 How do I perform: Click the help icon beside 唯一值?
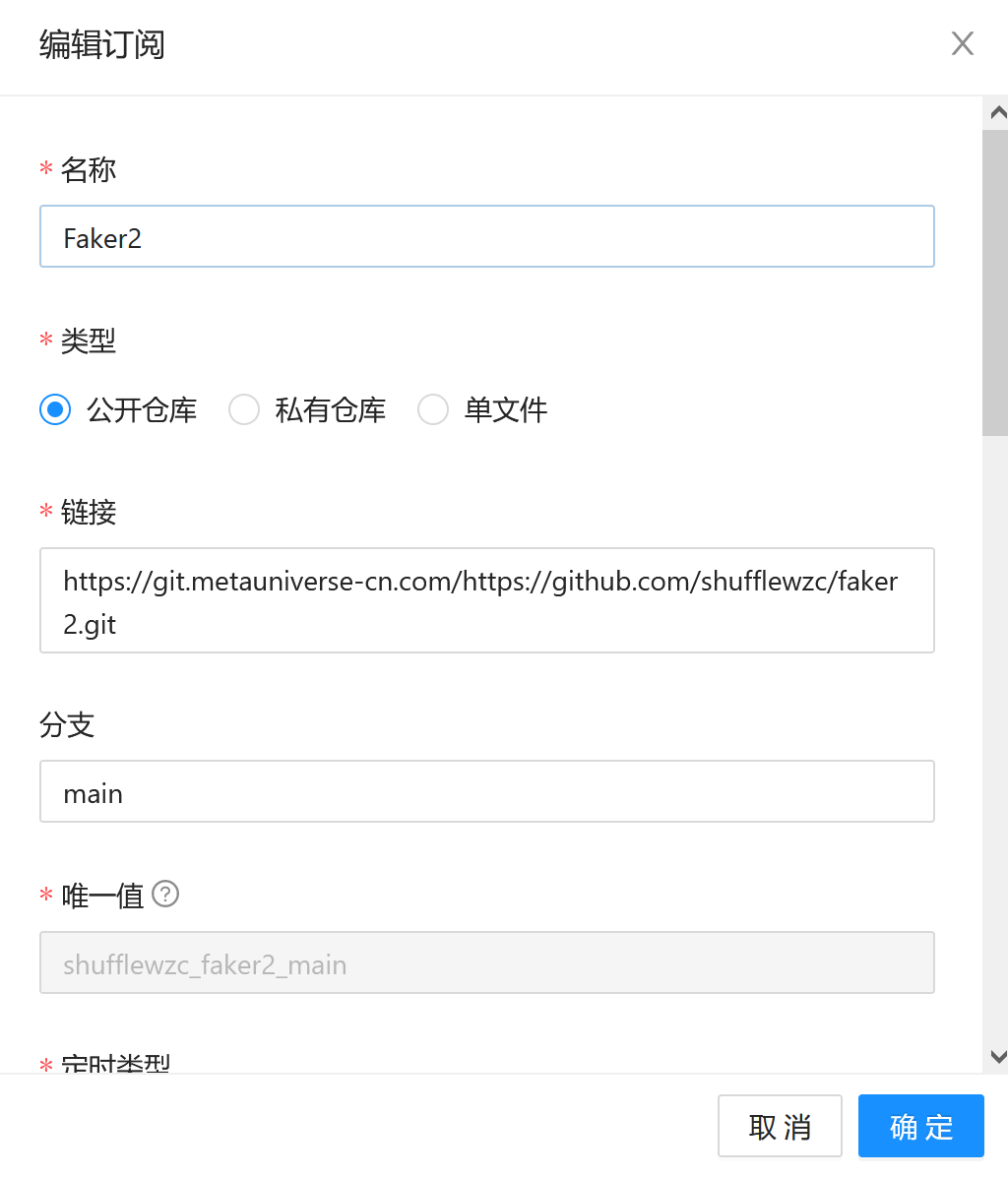pyautogui.click(x=166, y=895)
